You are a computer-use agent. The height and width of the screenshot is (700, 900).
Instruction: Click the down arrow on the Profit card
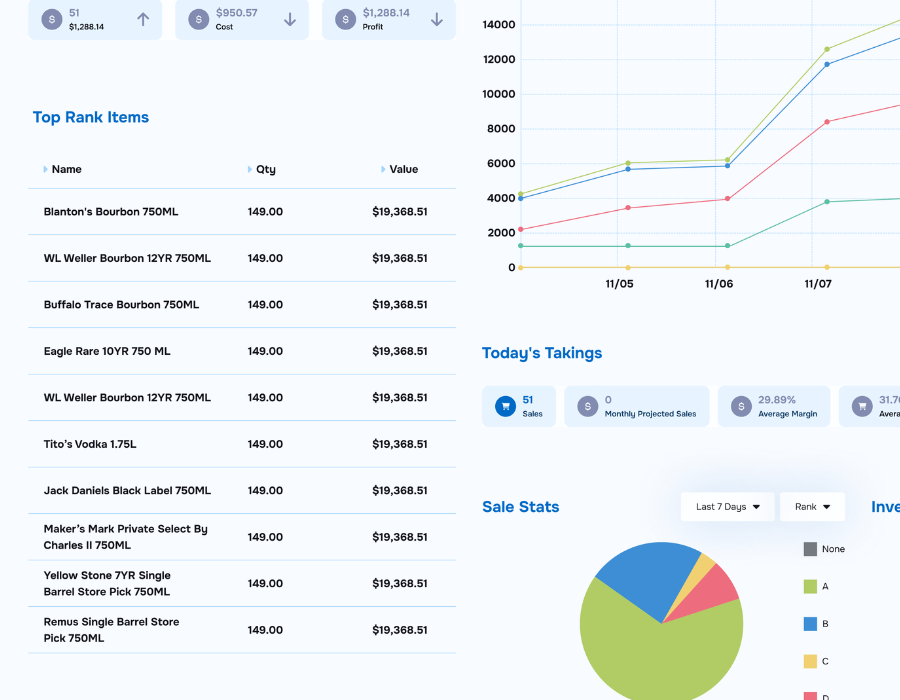pos(437,20)
